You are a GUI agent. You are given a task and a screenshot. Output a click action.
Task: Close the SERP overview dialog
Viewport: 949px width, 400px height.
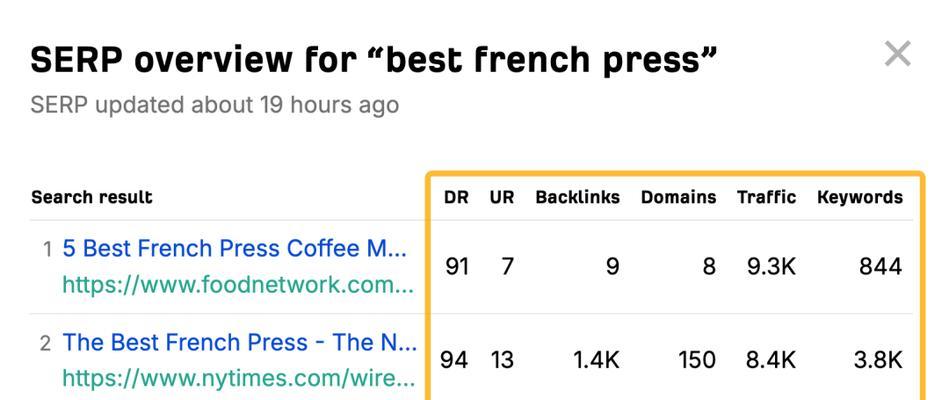click(x=898, y=54)
